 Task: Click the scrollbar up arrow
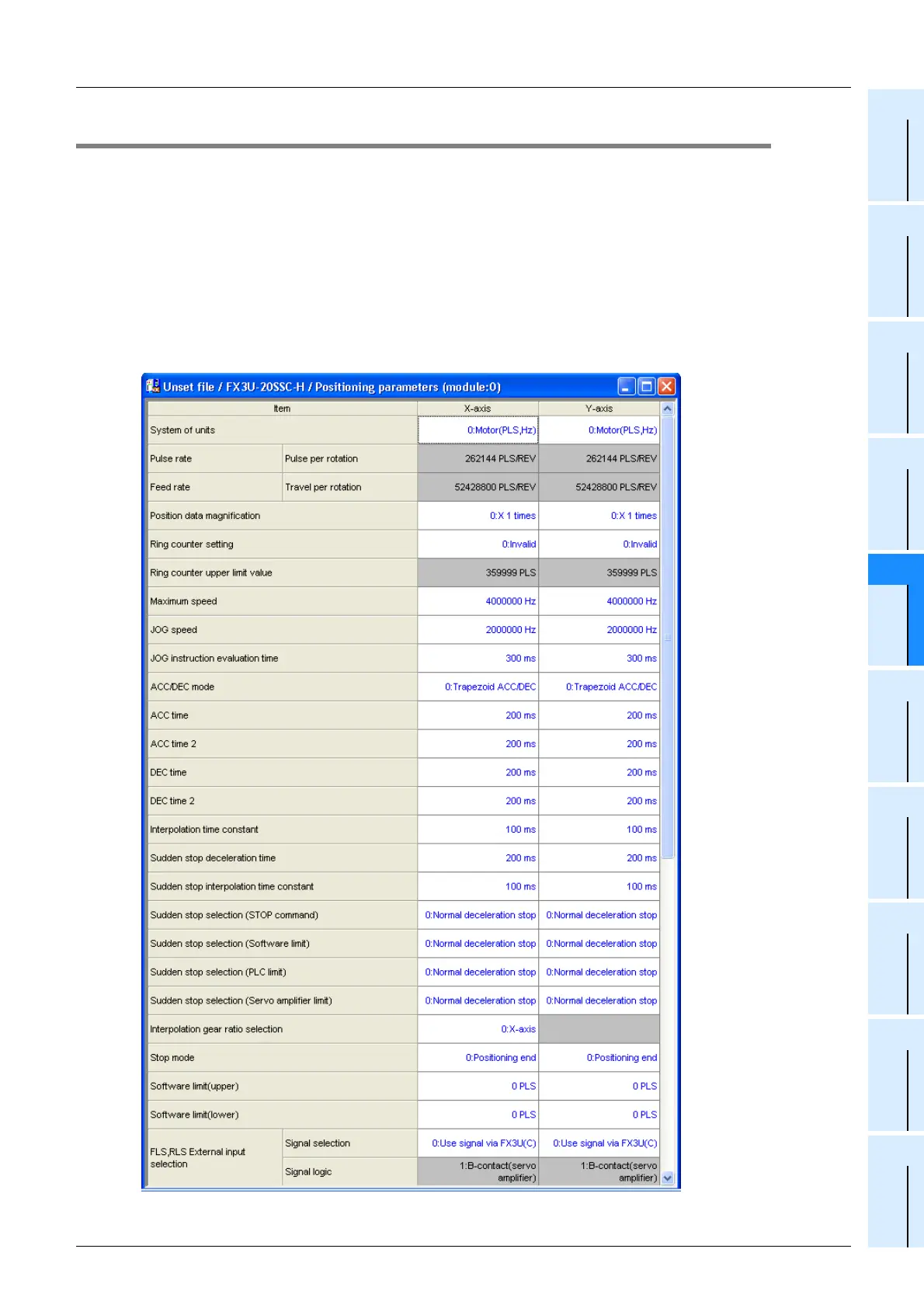pos(667,409)
